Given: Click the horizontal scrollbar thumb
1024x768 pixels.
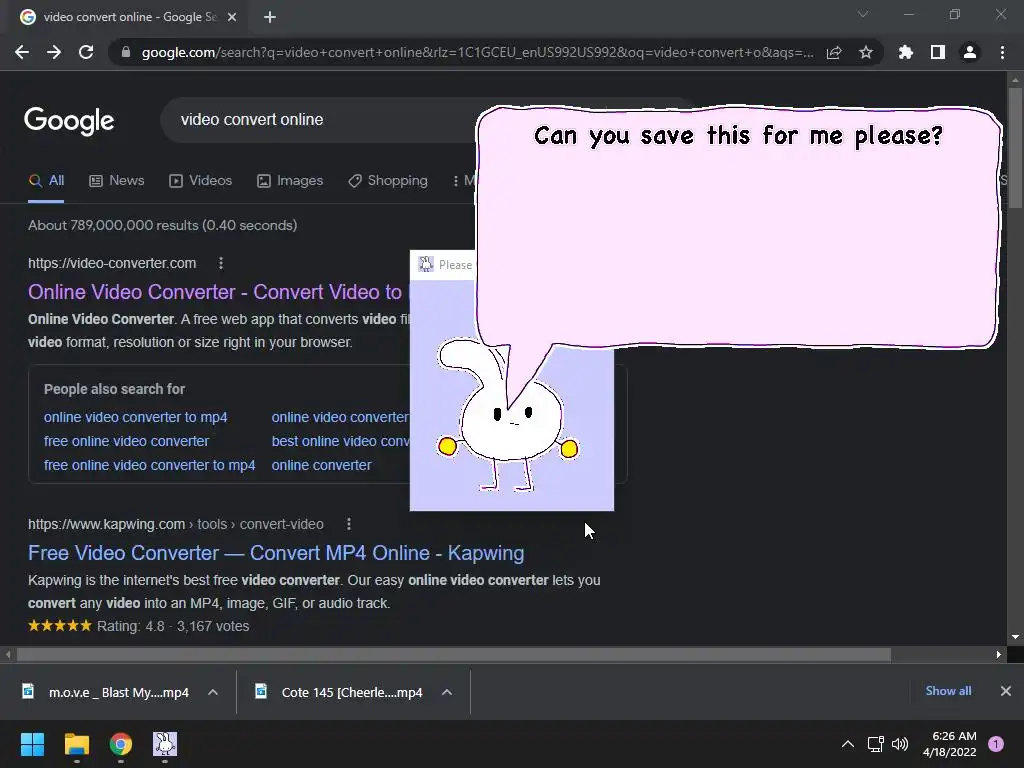Looking at the screenshot, I should 454,654.
